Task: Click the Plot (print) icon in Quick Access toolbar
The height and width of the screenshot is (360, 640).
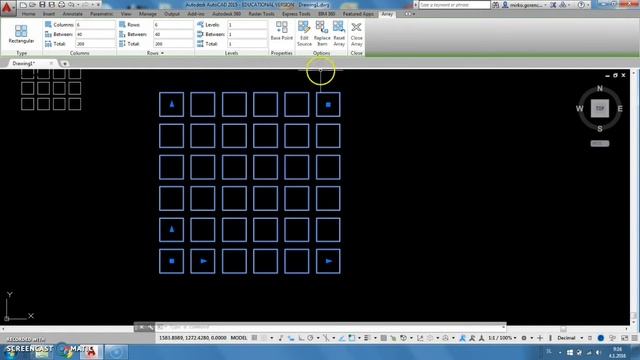Action: (61, 4)
